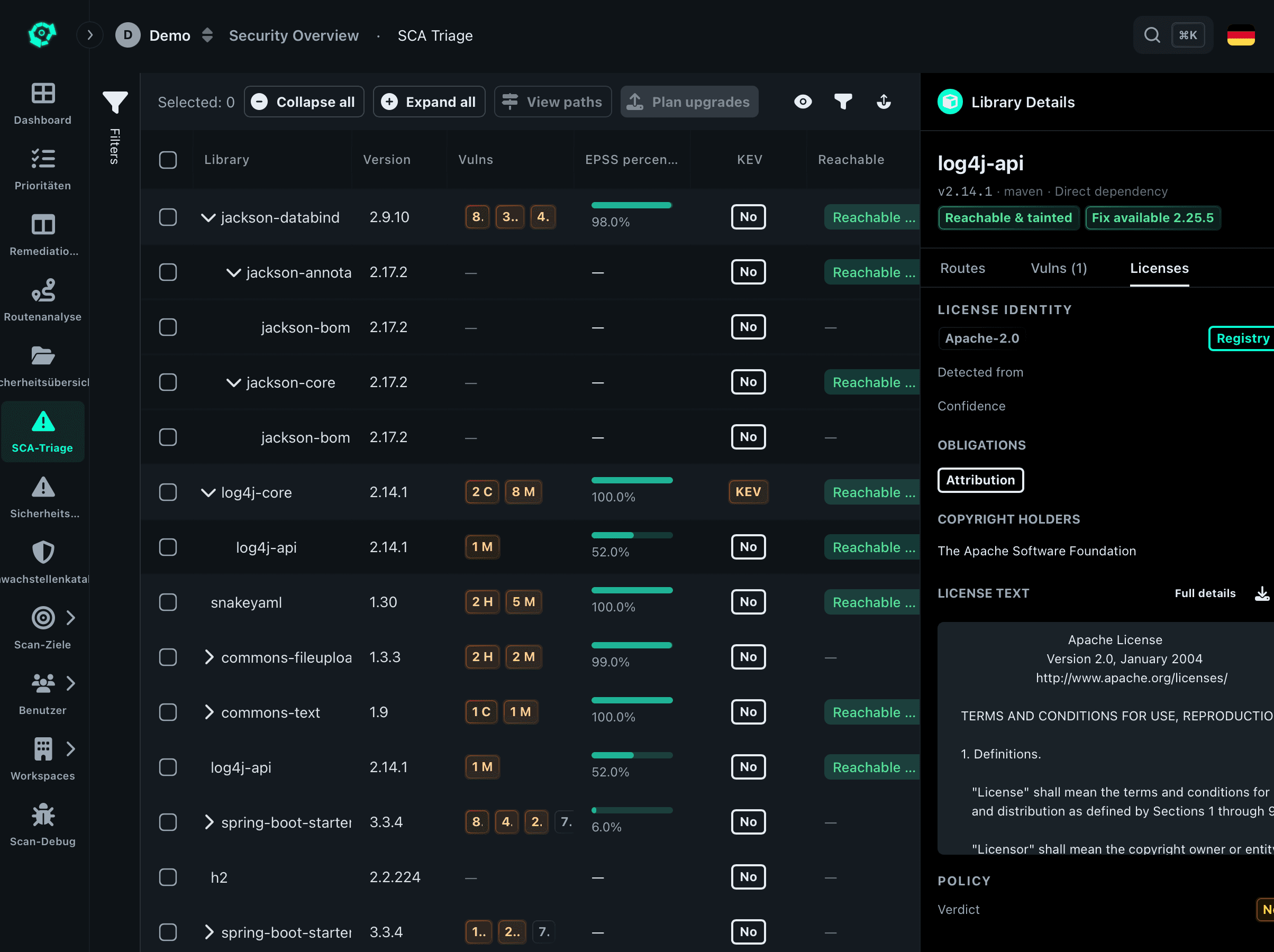Open the Scan-Debug bug icon
The width and height of the screenshot is (1274, 952).
coord(43,815)
